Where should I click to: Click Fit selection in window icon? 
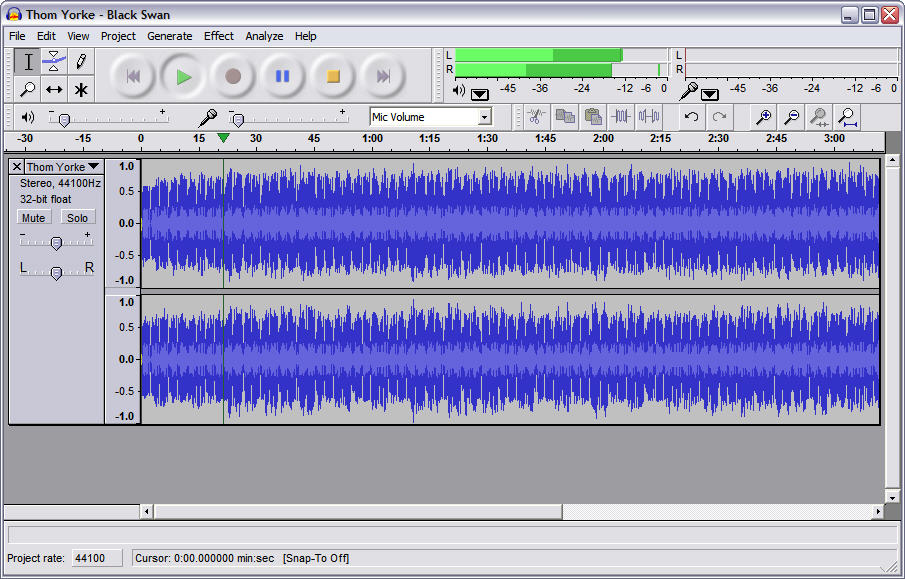(x=819, y=117)
